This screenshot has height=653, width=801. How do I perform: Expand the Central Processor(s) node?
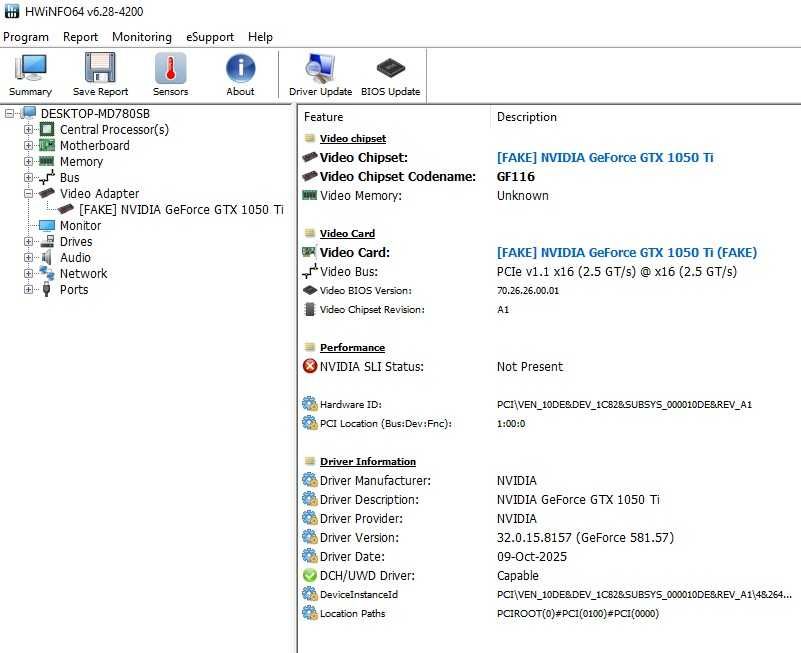pyautogui.click(x=28, y=129)
